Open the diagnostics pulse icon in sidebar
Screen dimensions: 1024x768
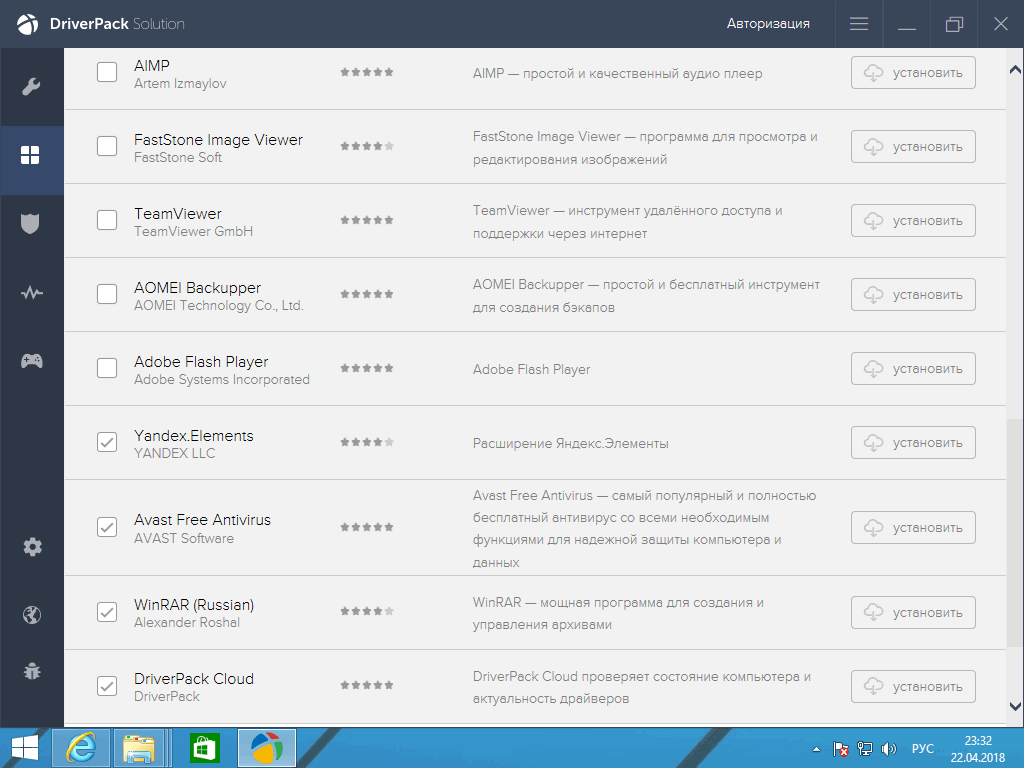pyautogui.click(x=31, y=293)
